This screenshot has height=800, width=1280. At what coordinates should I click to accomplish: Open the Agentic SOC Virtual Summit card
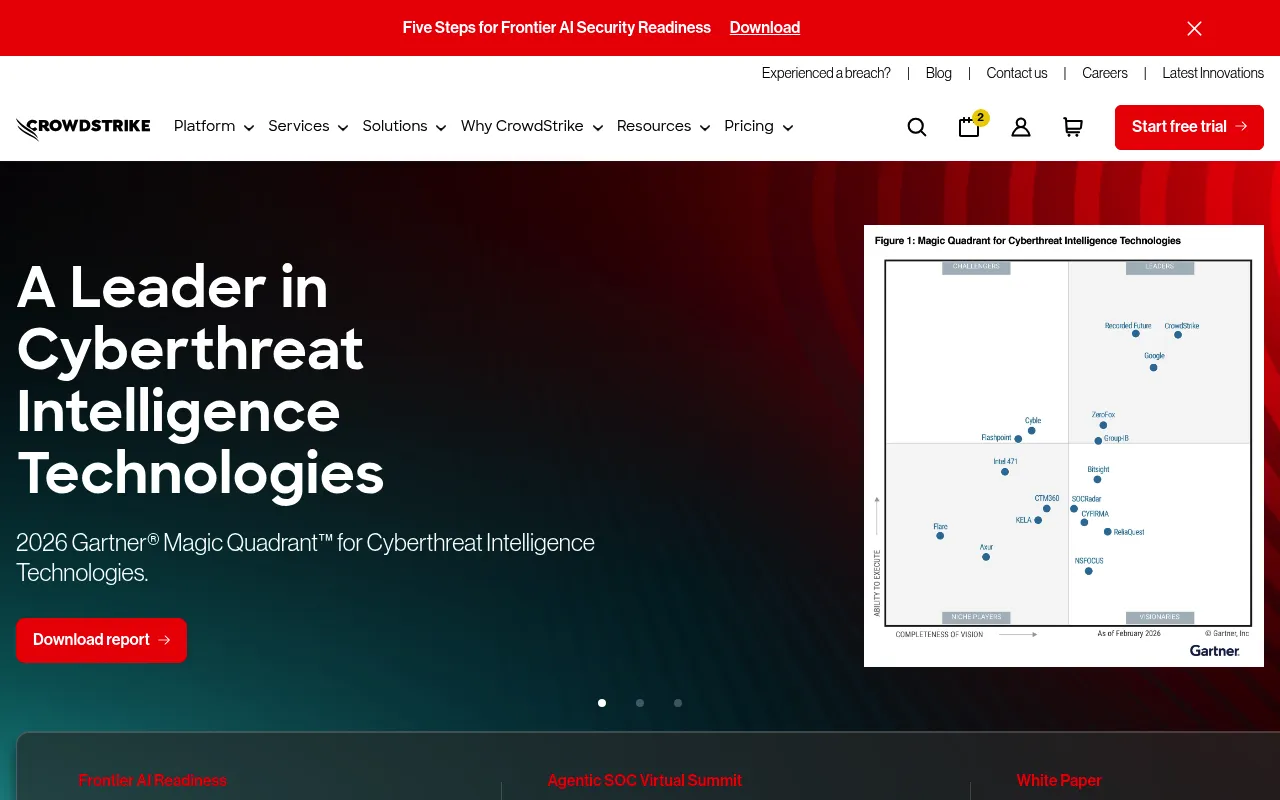click(645, 780)
